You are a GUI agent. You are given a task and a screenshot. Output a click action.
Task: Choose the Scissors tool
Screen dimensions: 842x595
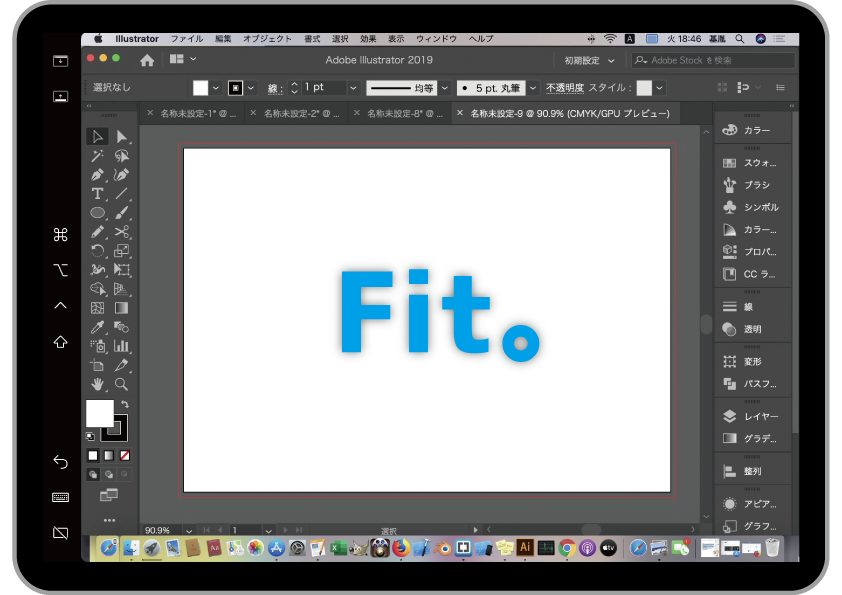tap(121, 232)
